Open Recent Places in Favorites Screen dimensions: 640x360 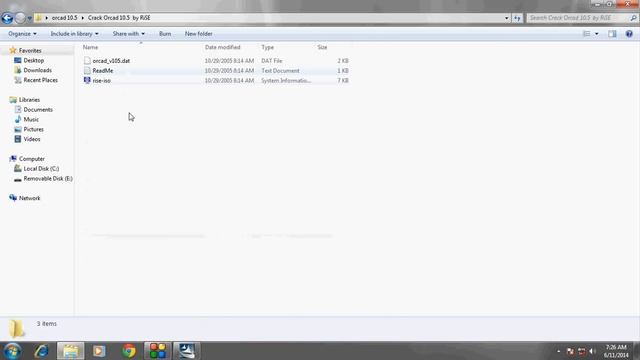[x=40, y=80]
